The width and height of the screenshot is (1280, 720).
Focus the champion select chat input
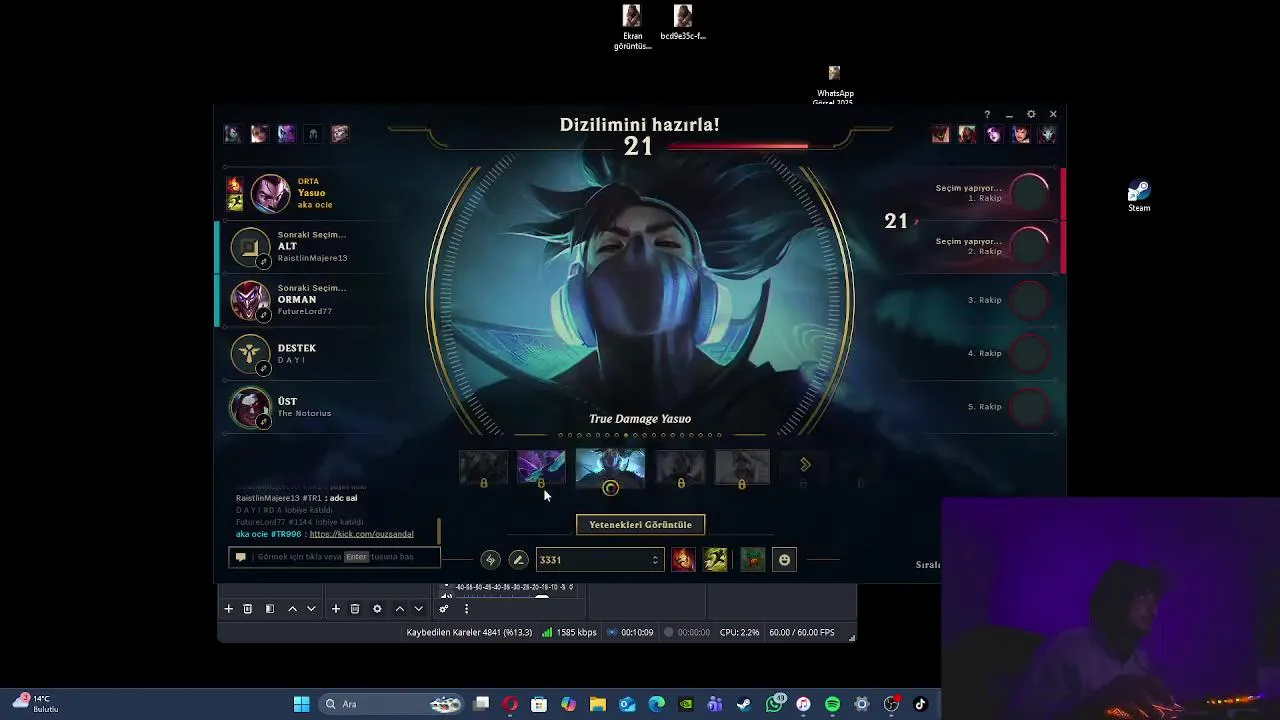tap(334, 557)
